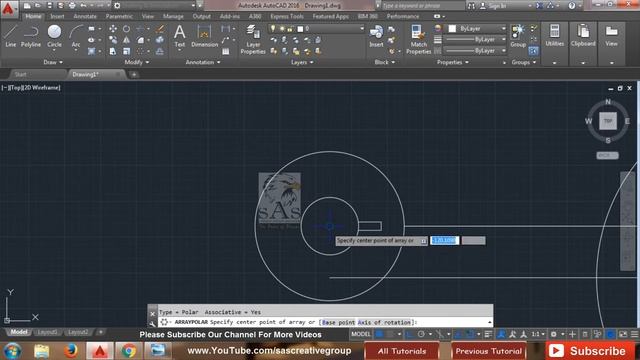This screenshot has width=640, height=360.
Task: Click the Move tool in Modify panel
Action: click(113, 29)
